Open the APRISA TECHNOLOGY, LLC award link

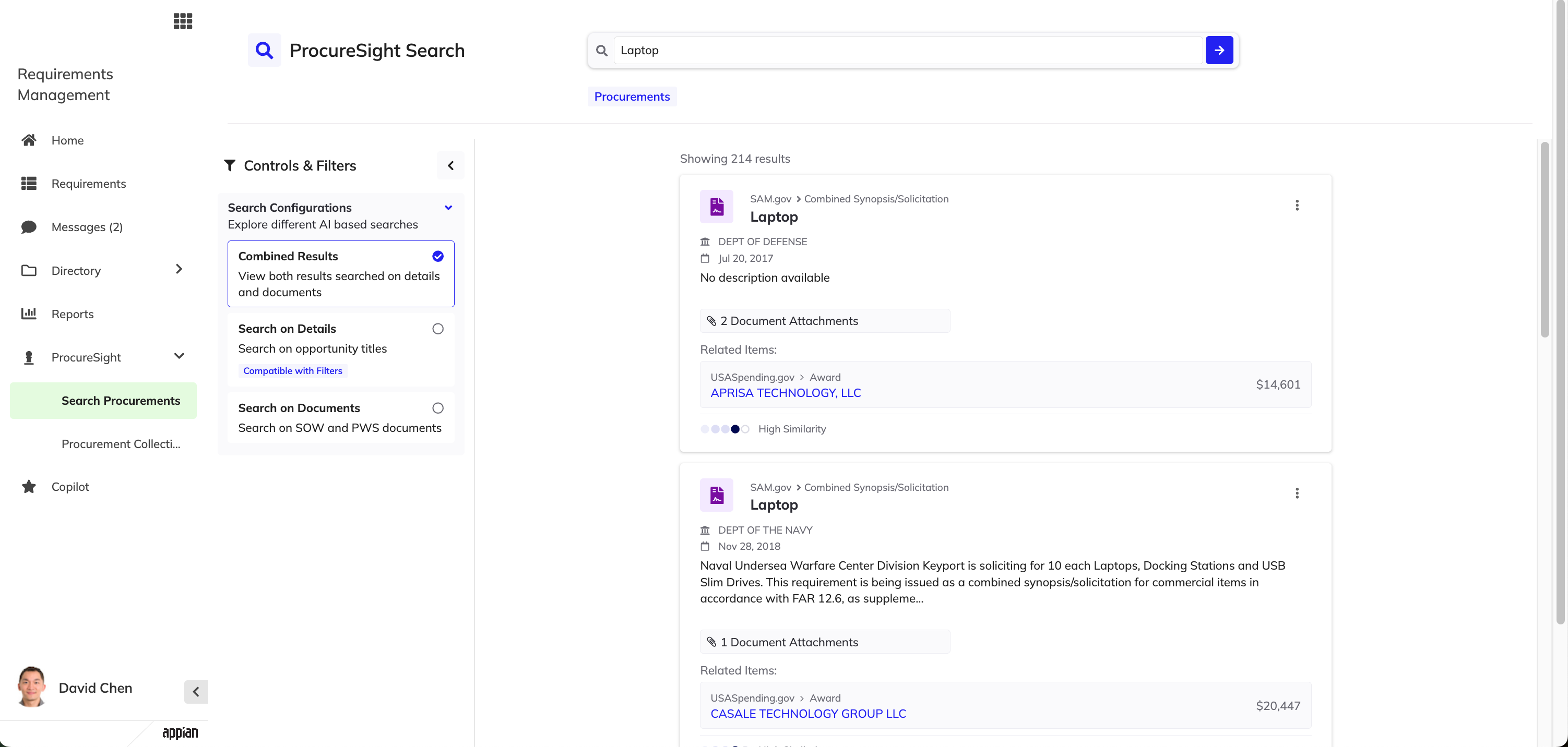(785, 393)
